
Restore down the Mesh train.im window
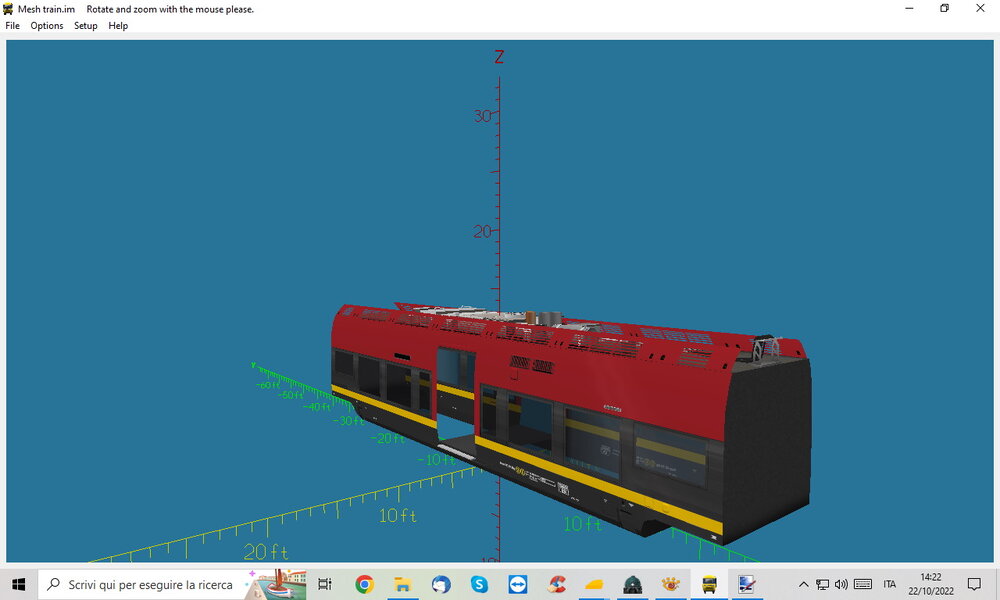(x=945, y=8)
